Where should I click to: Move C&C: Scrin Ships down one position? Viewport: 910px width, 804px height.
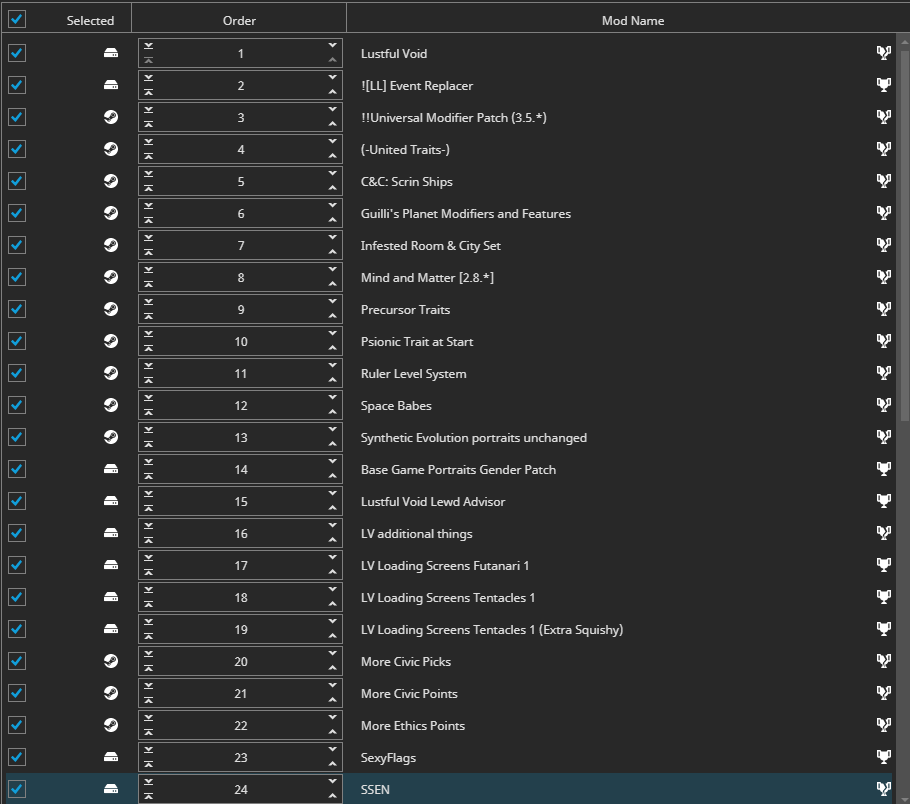pos(333,174)
